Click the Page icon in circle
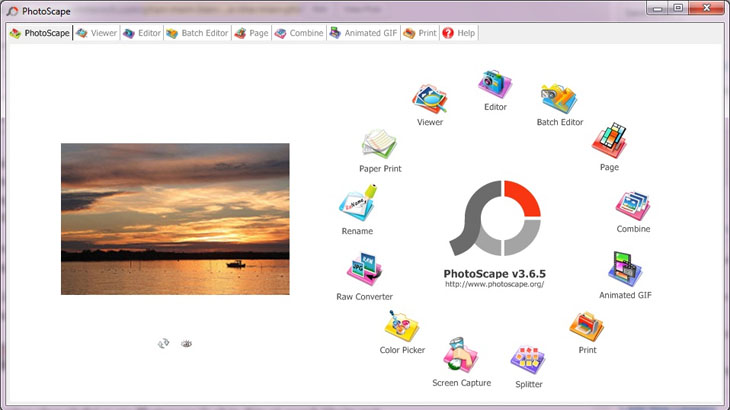 click(609, 140)
